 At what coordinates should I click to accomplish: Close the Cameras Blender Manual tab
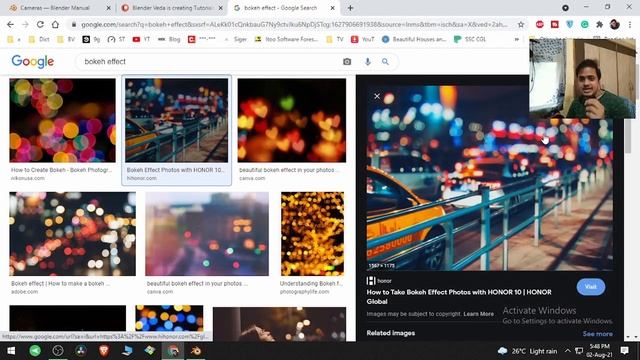coord(108,8)
